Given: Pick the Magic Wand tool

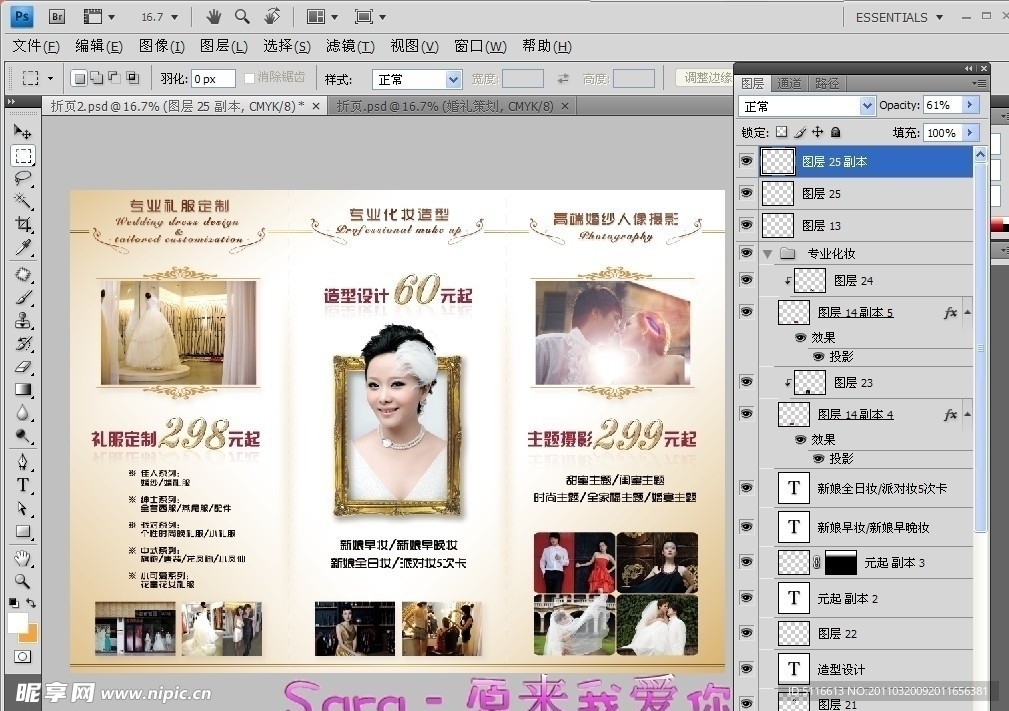Looking at the screenshot, I should (23, 201).
